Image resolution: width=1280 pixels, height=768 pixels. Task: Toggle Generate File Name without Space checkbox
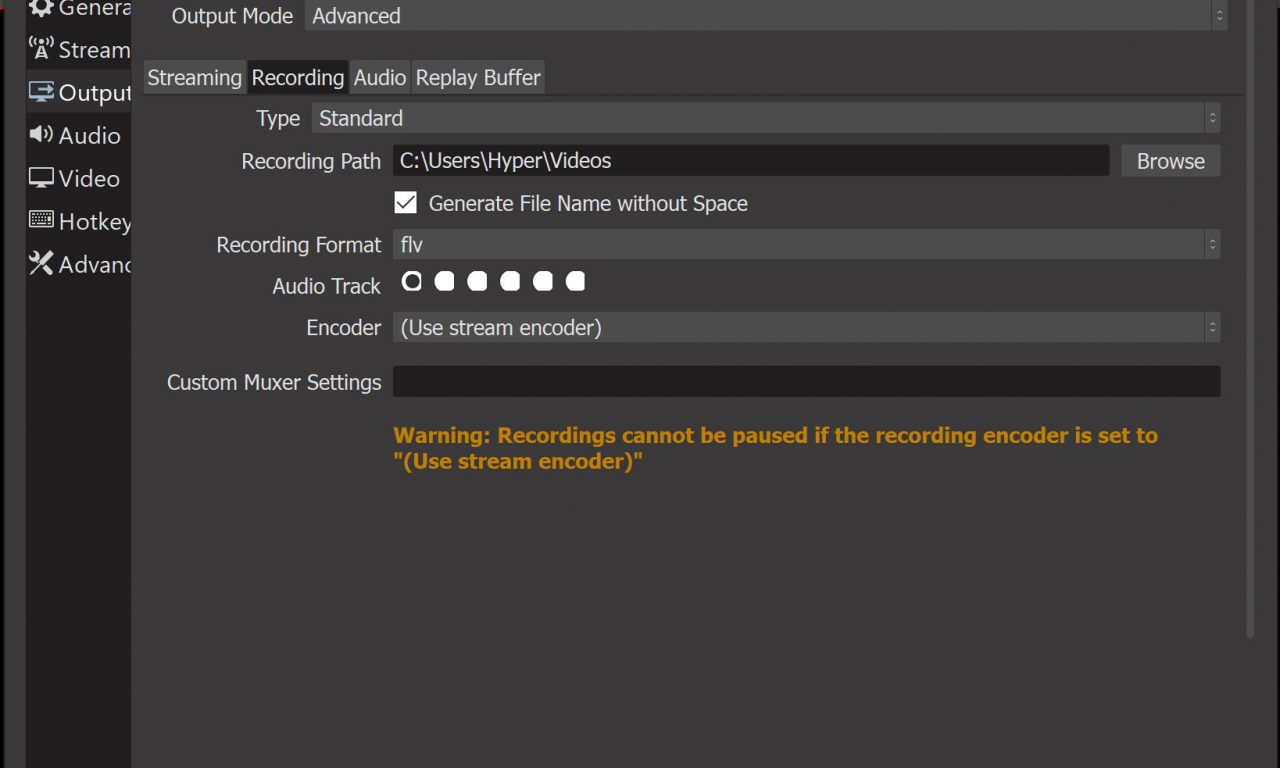pos(405,203)
